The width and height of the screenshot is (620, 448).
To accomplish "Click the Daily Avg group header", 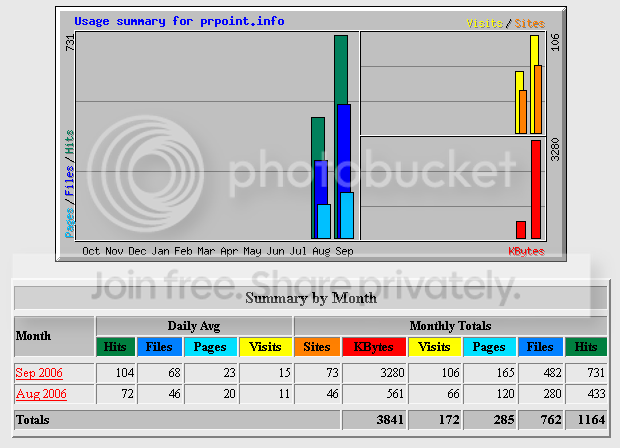I will click(x=194, y=326).
